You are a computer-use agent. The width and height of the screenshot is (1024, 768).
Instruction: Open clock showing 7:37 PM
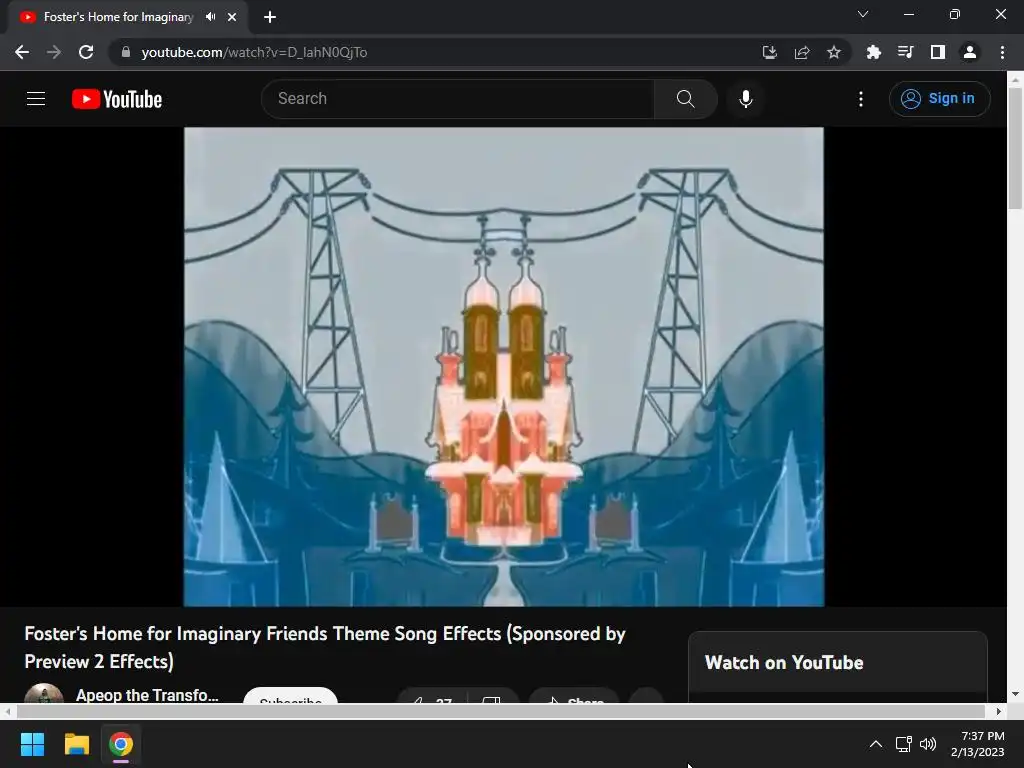click(978, 744)
